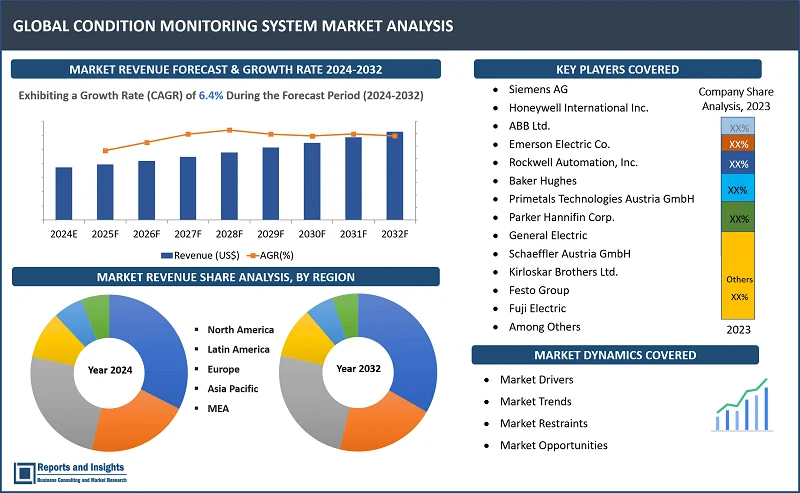The width and height of the screenshot is (800, 493).
Task: Click North America region legend entry
Action: pyautogui.click(x=240, y=330)
